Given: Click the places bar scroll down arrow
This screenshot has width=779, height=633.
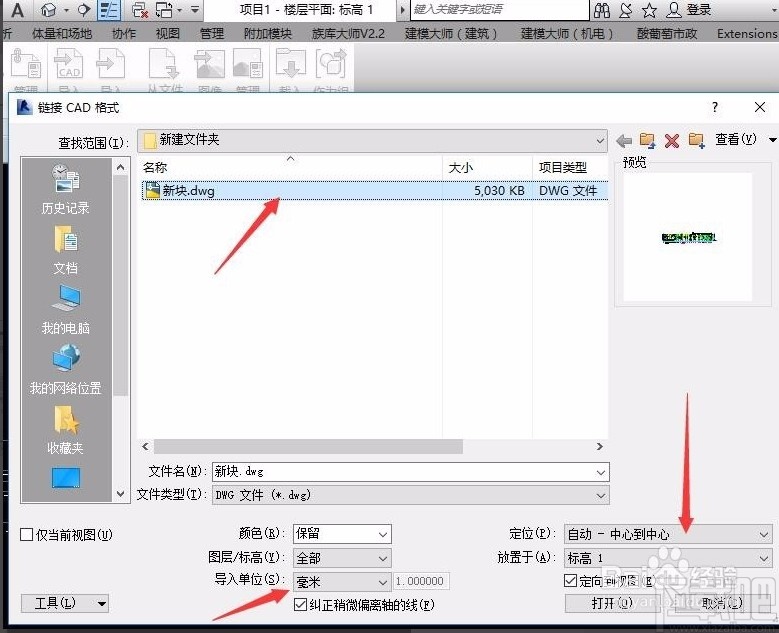Looking at the screenshot, I should pos(120,494).
